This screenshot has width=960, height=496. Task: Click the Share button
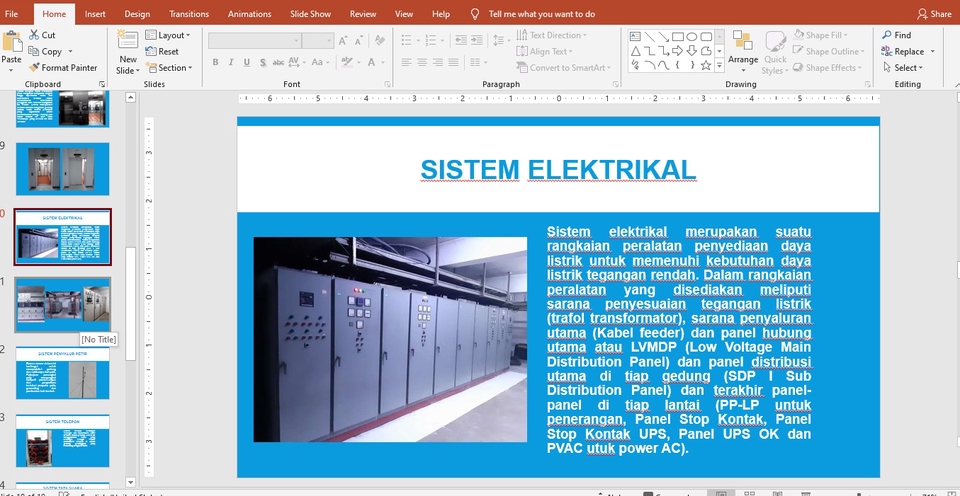click(x=934, y=13)
